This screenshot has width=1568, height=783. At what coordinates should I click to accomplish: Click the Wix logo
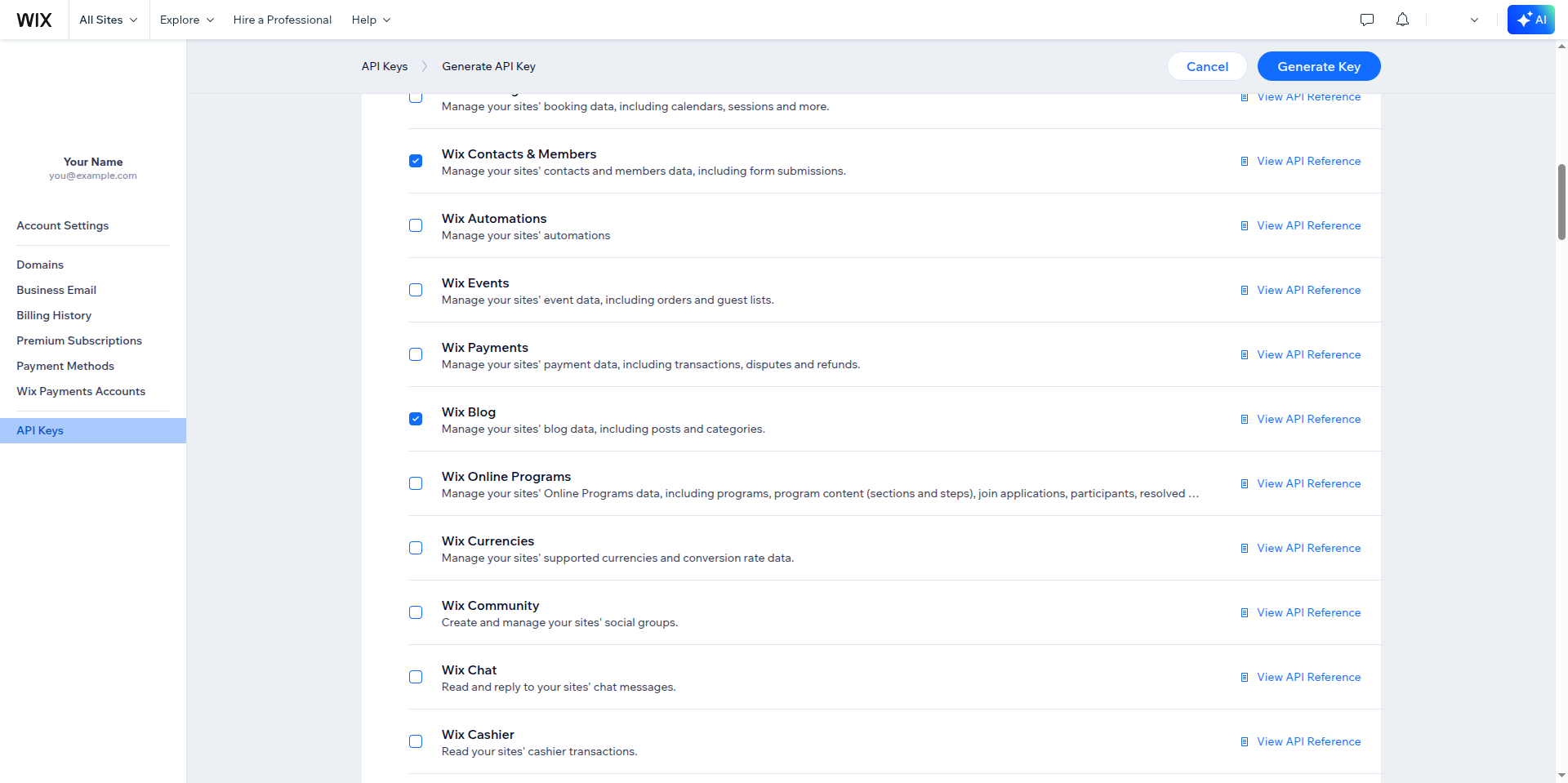click(x=34, y=20)
